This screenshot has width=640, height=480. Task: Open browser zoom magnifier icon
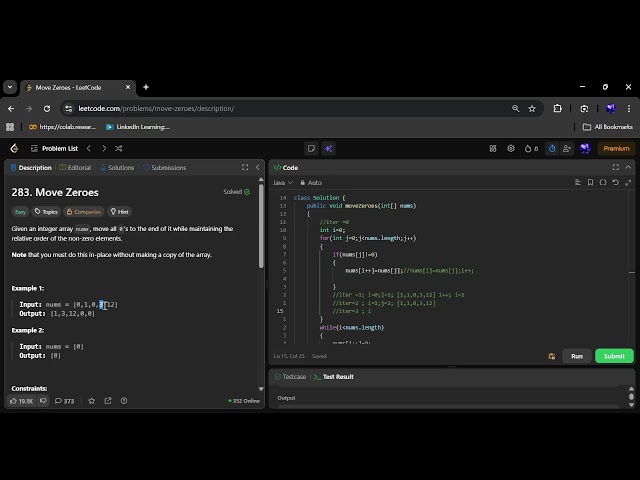click(x=516, y=109)
